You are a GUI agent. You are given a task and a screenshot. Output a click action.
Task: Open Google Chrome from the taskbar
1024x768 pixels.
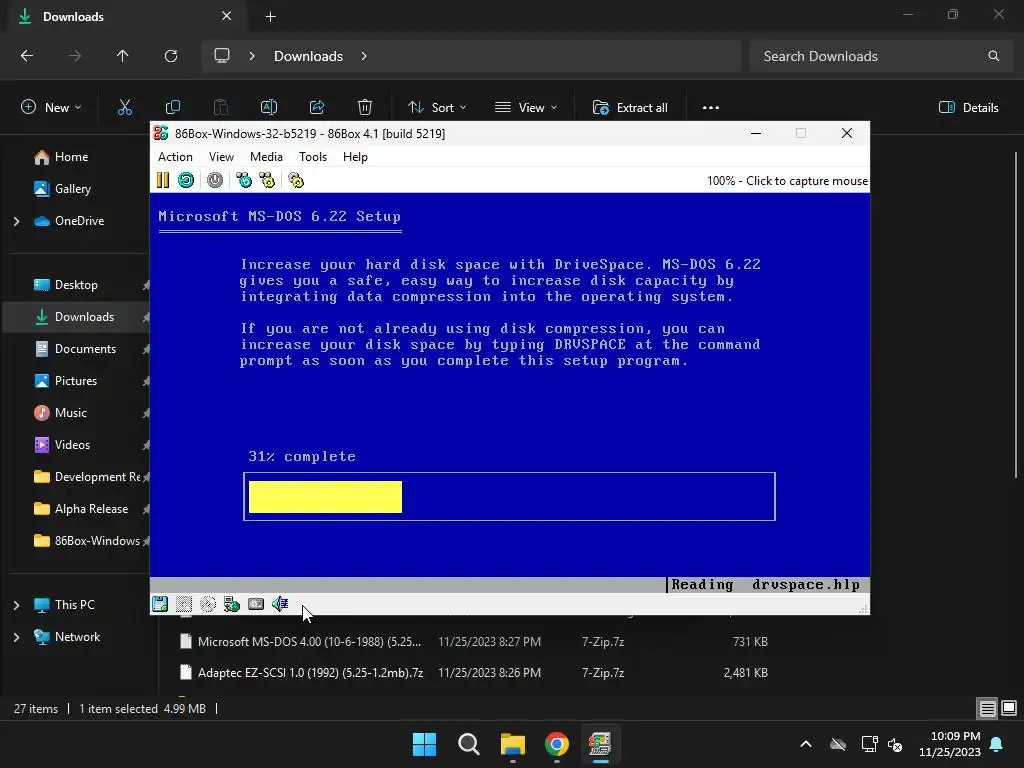click(556, 744)
